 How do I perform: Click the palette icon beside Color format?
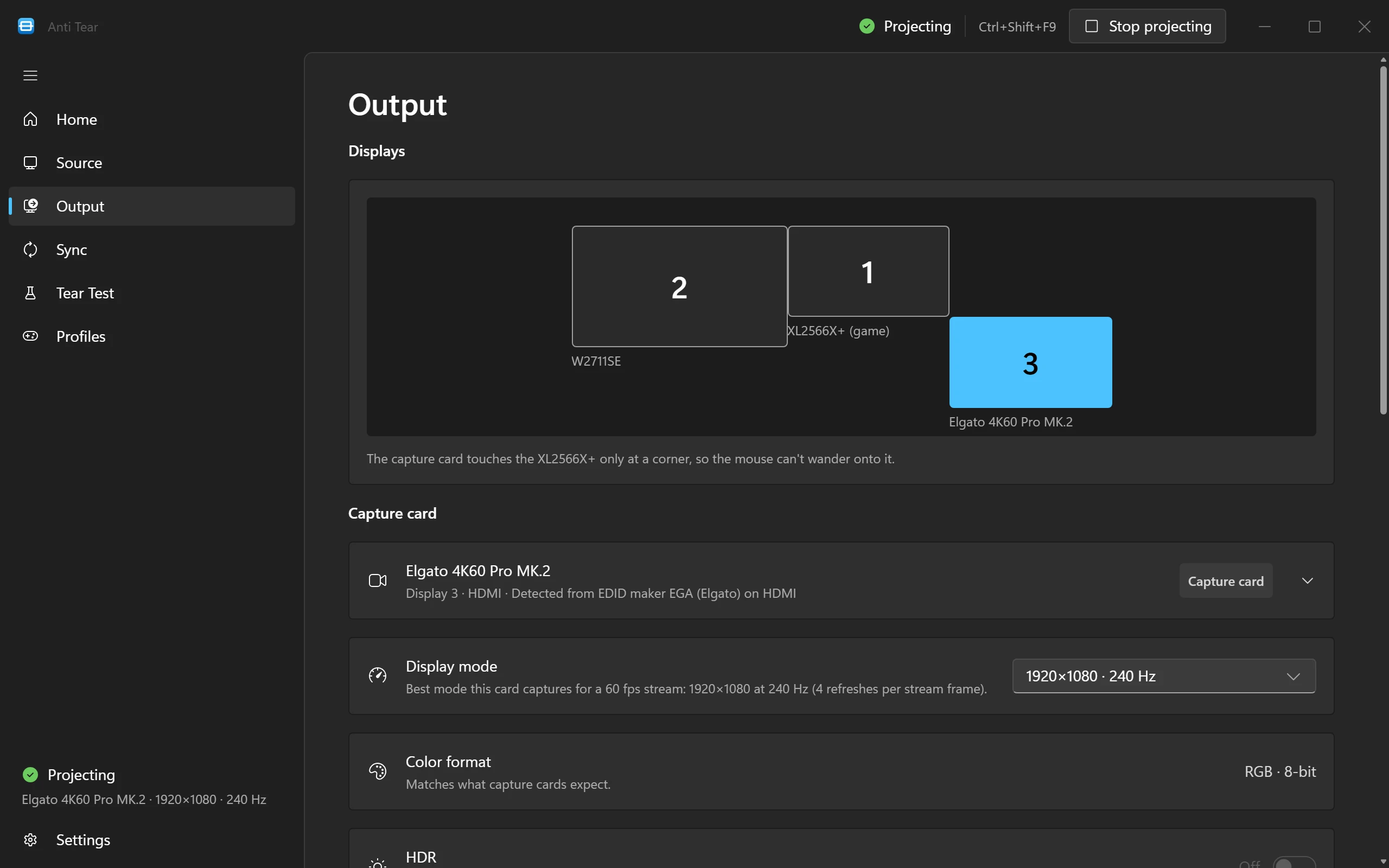coord(378,771)
